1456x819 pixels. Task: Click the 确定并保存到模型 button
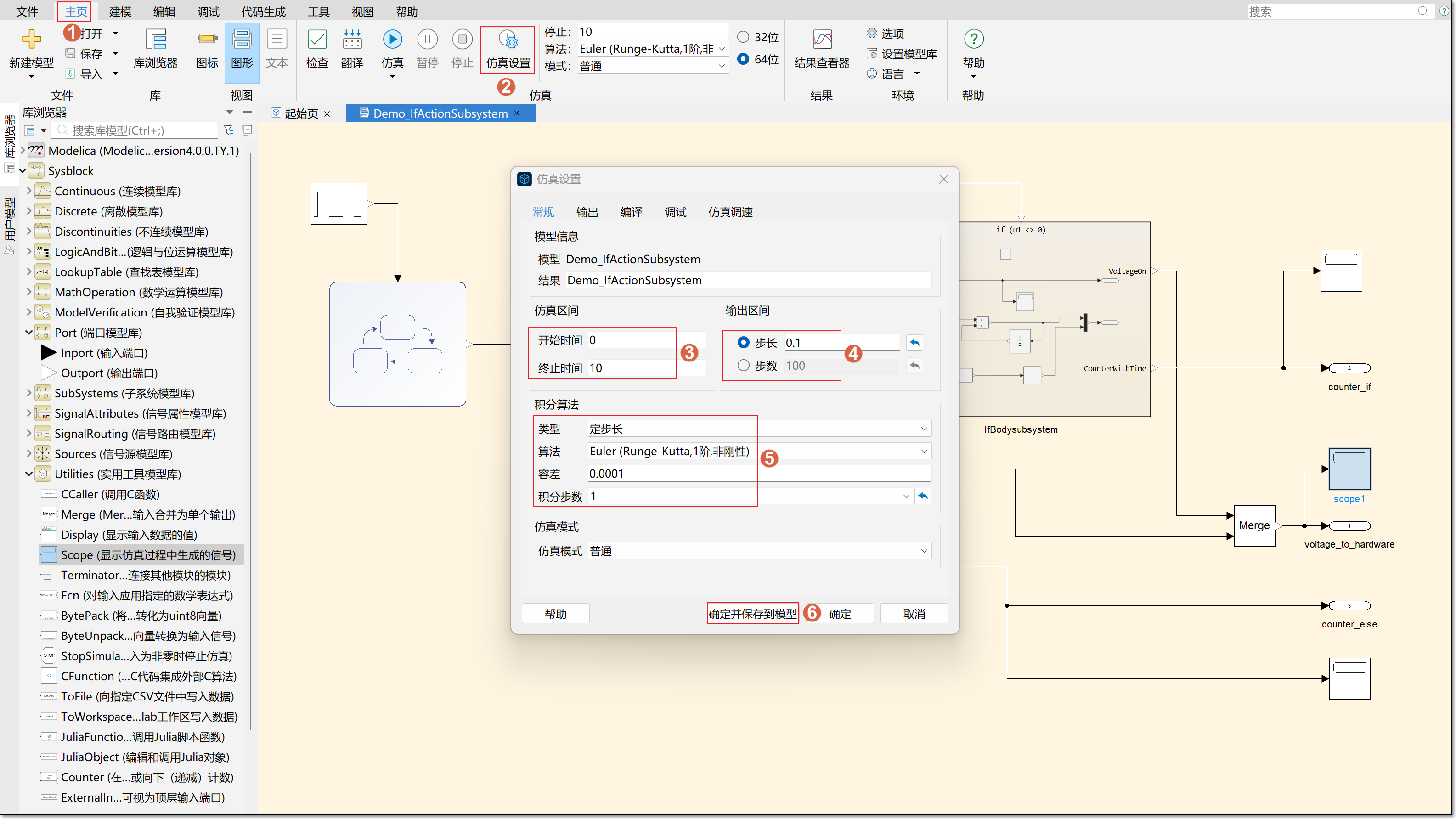[752, 614]
